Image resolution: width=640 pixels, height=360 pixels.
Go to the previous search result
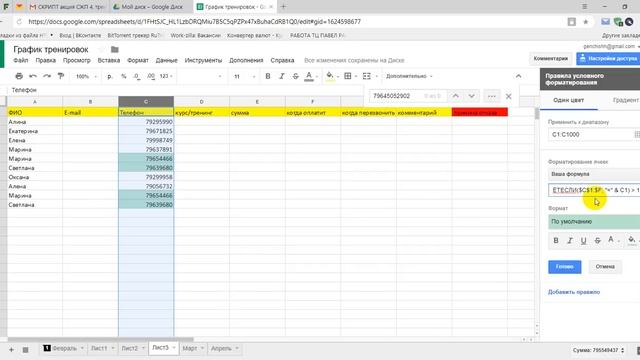[456, 96]
